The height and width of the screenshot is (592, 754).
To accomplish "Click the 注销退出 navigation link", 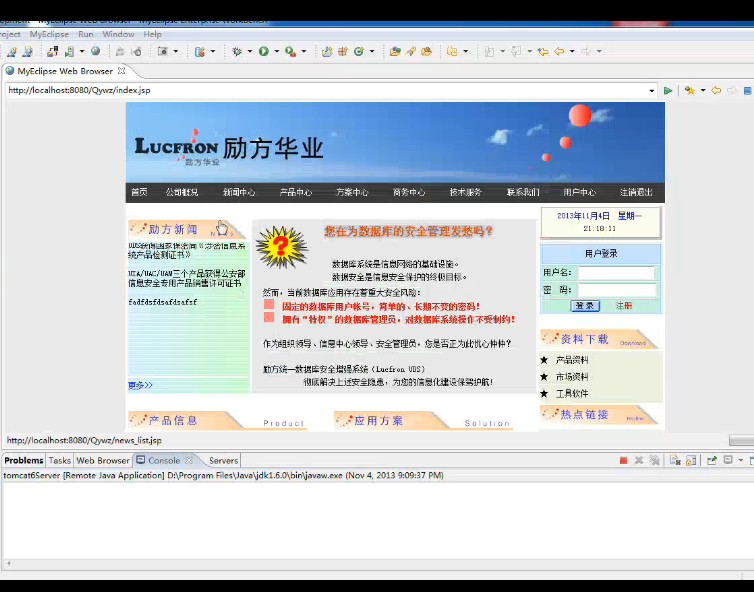I will click(636, 192).
